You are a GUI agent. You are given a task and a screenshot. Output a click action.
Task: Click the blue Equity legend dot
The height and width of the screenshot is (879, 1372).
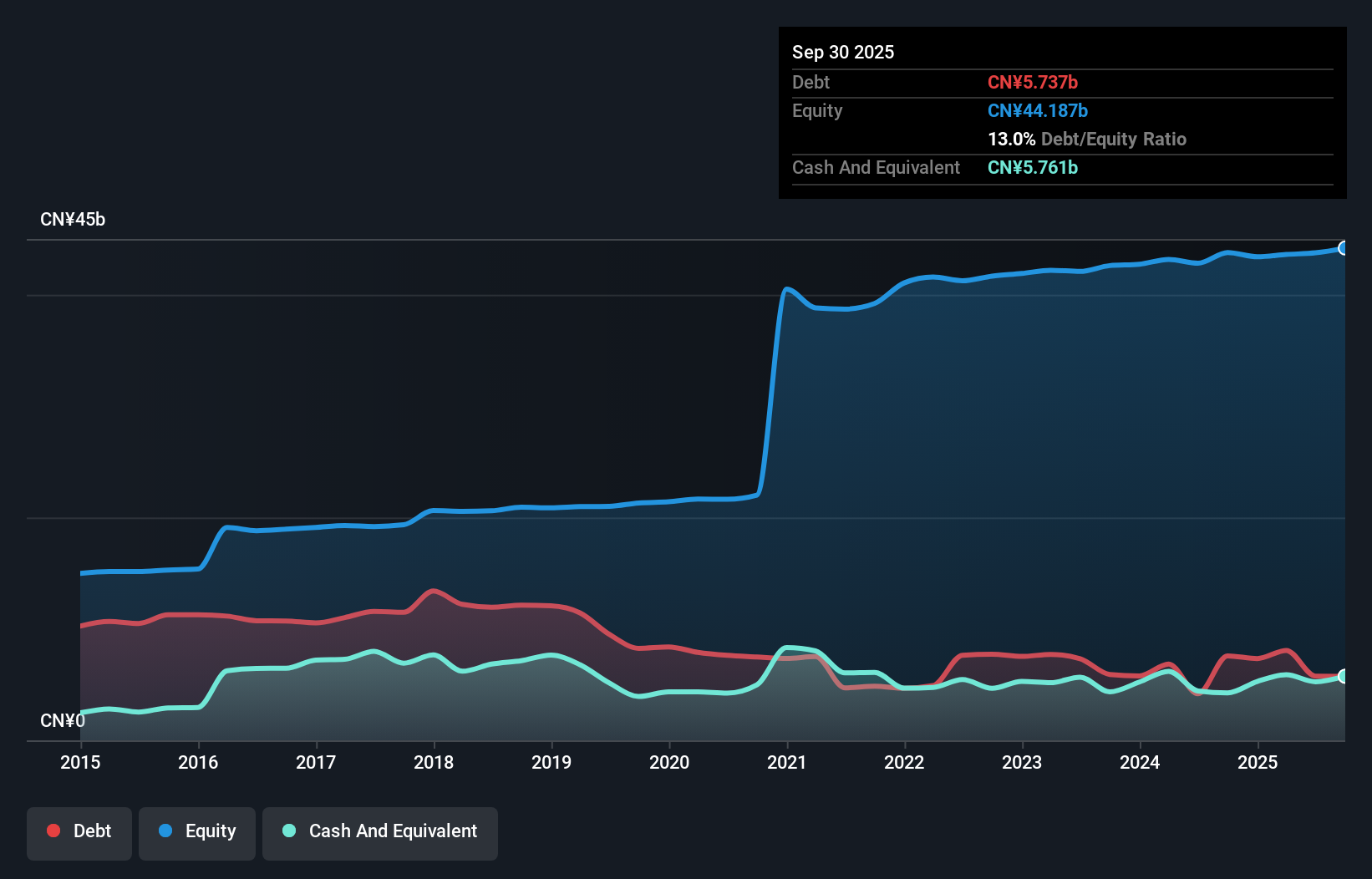165,831
